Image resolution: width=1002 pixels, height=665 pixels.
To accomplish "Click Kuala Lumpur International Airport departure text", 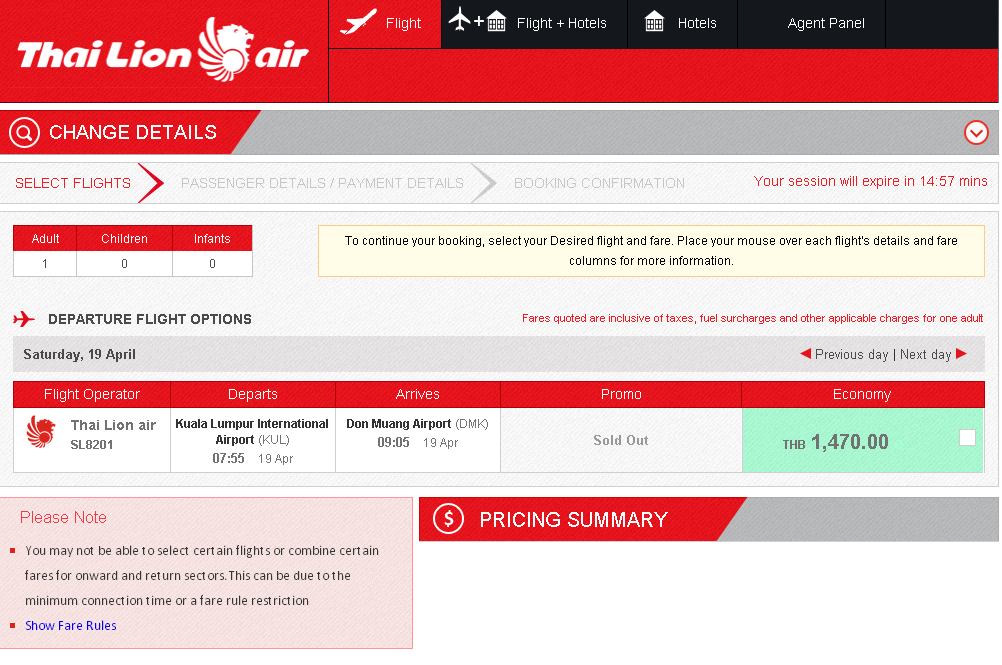I will (252, 432).
